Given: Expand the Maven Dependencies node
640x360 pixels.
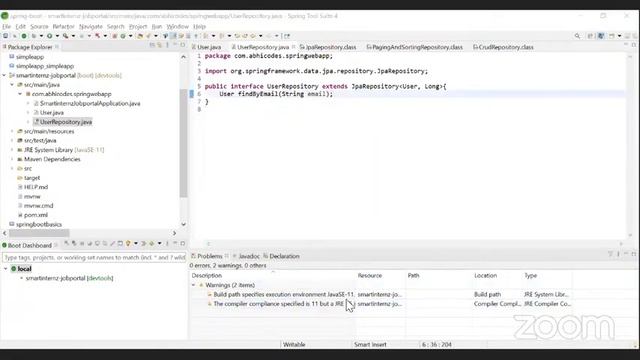Looking at the screenshot, I should (x=12, y=159).
